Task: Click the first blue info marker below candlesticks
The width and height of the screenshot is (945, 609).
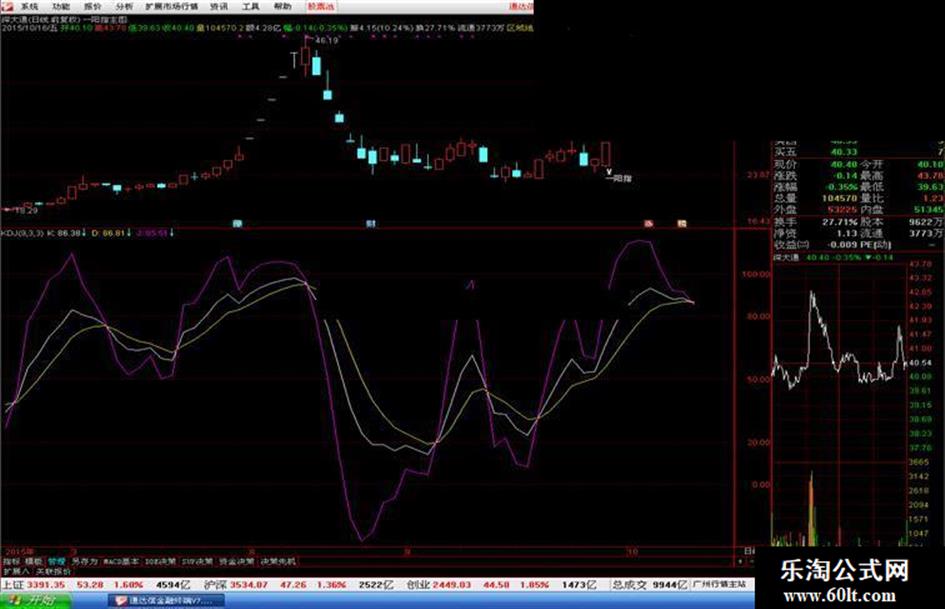Action: (x=237, y=224)
